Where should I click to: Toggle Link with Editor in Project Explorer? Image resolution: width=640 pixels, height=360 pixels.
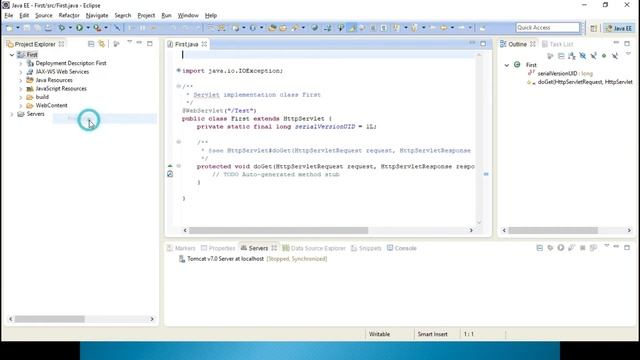[x=102, y=44]
